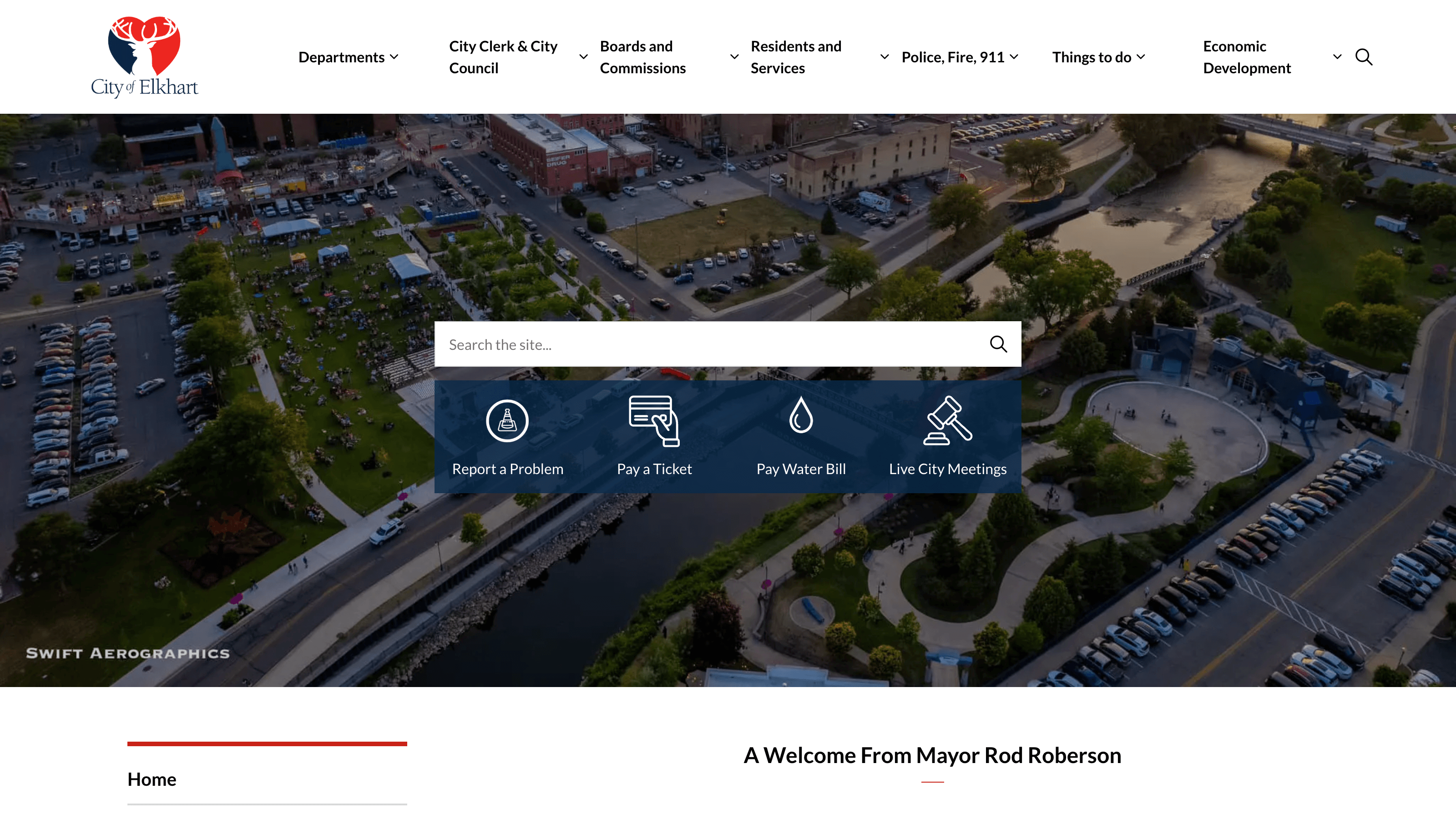1456x819 pixels.
Task: Click the gavel Live City Meetings icon
Action: tap(948, 420)
